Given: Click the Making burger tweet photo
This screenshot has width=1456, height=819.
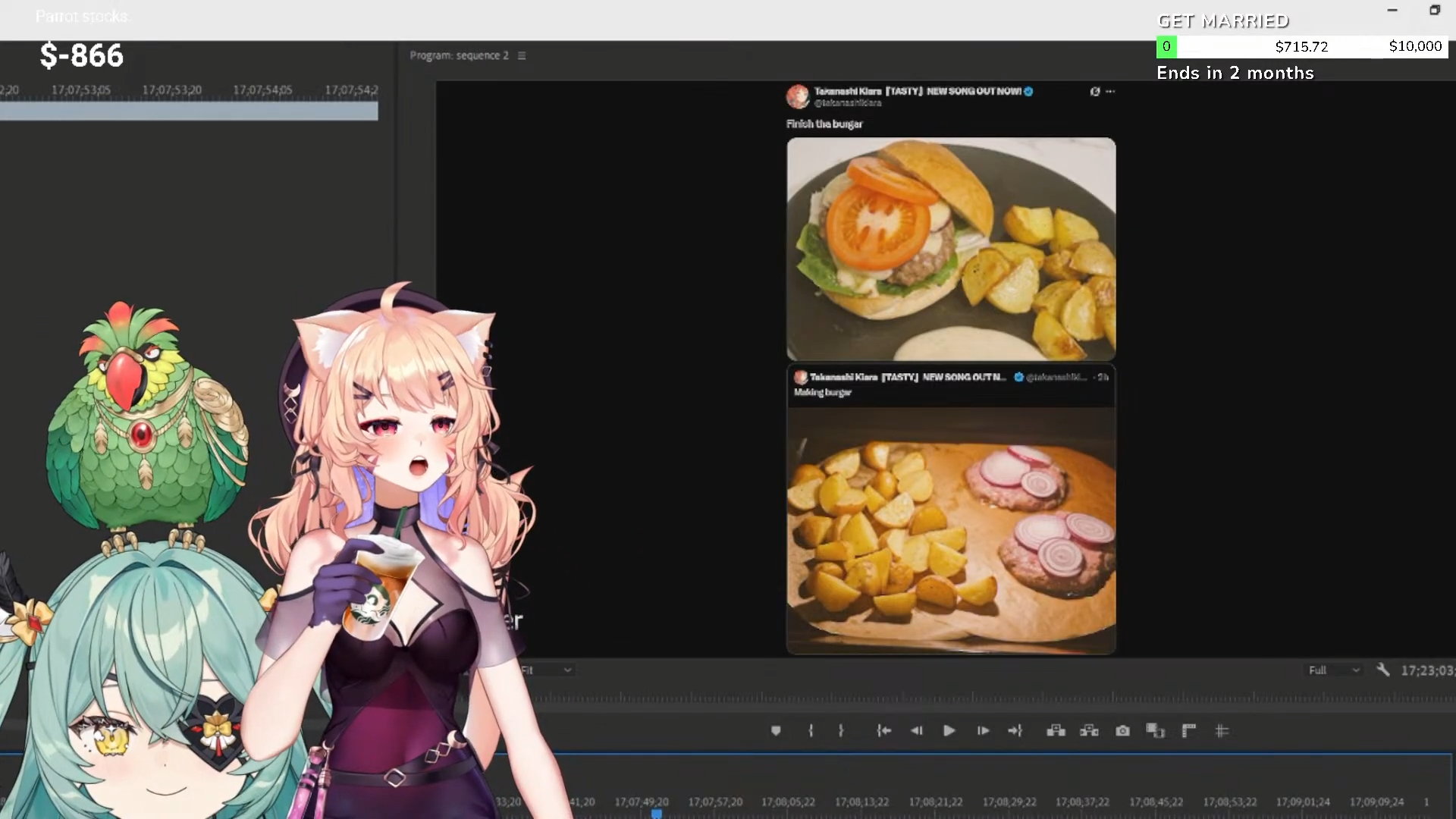Looking at the screenshot, I should pos(951,531).
